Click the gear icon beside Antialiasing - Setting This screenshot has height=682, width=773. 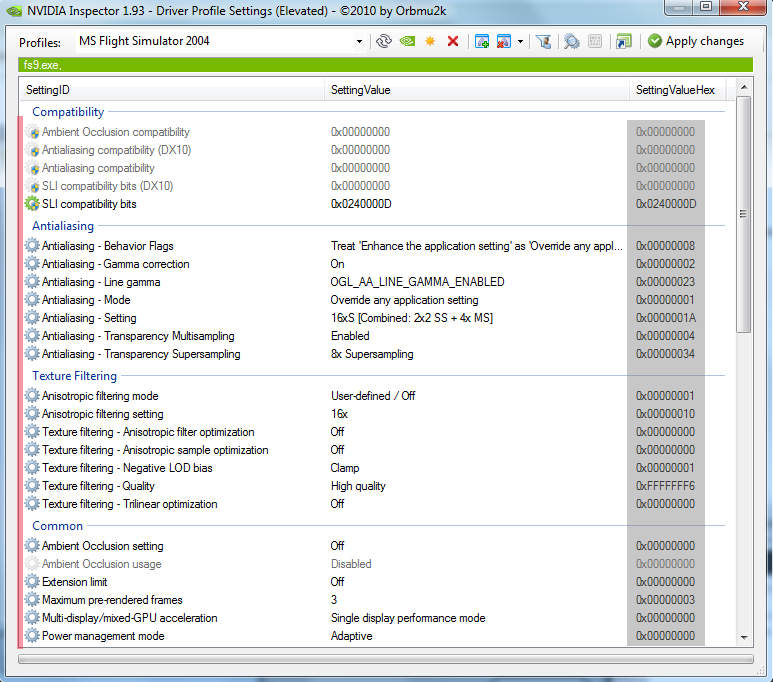click(x=32, y=317)
